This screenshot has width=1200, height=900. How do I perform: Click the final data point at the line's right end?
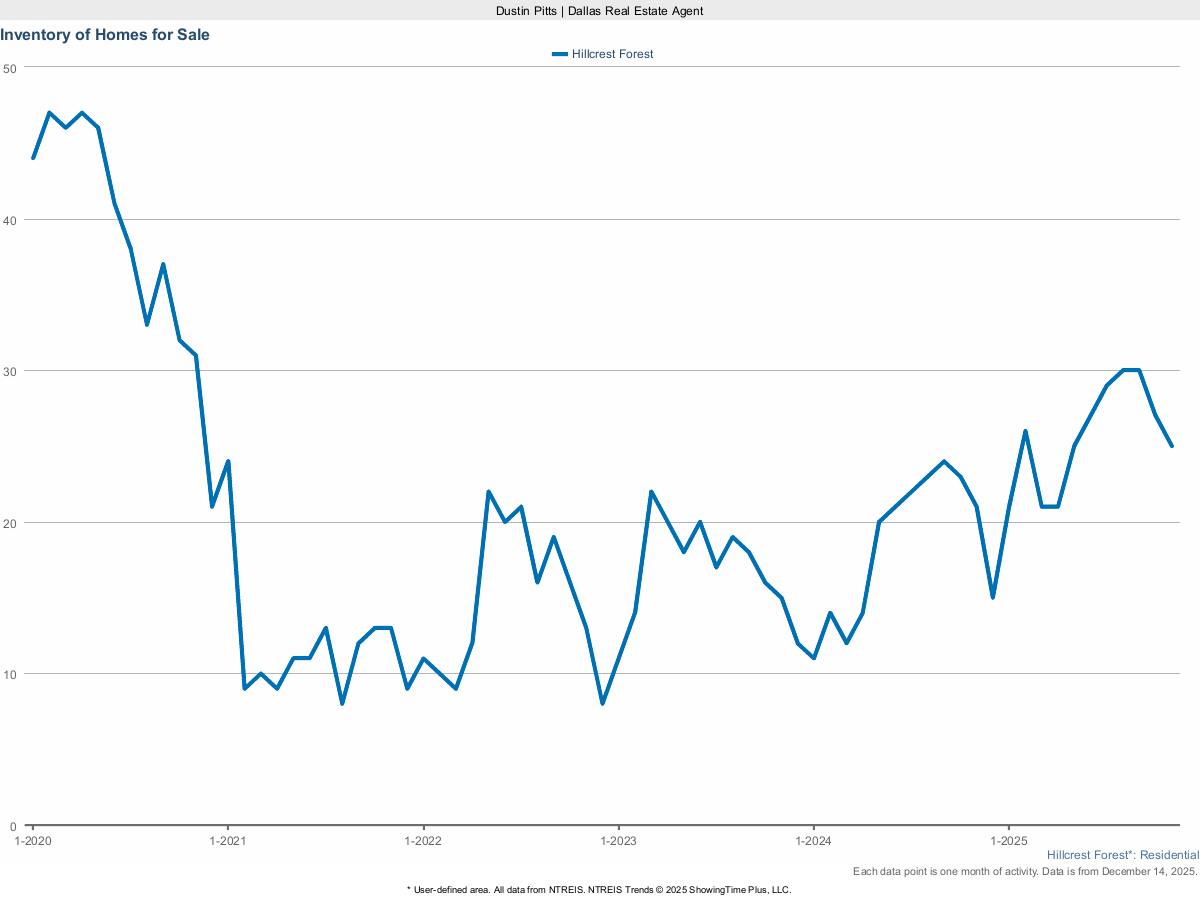(x=1171, y=446)
